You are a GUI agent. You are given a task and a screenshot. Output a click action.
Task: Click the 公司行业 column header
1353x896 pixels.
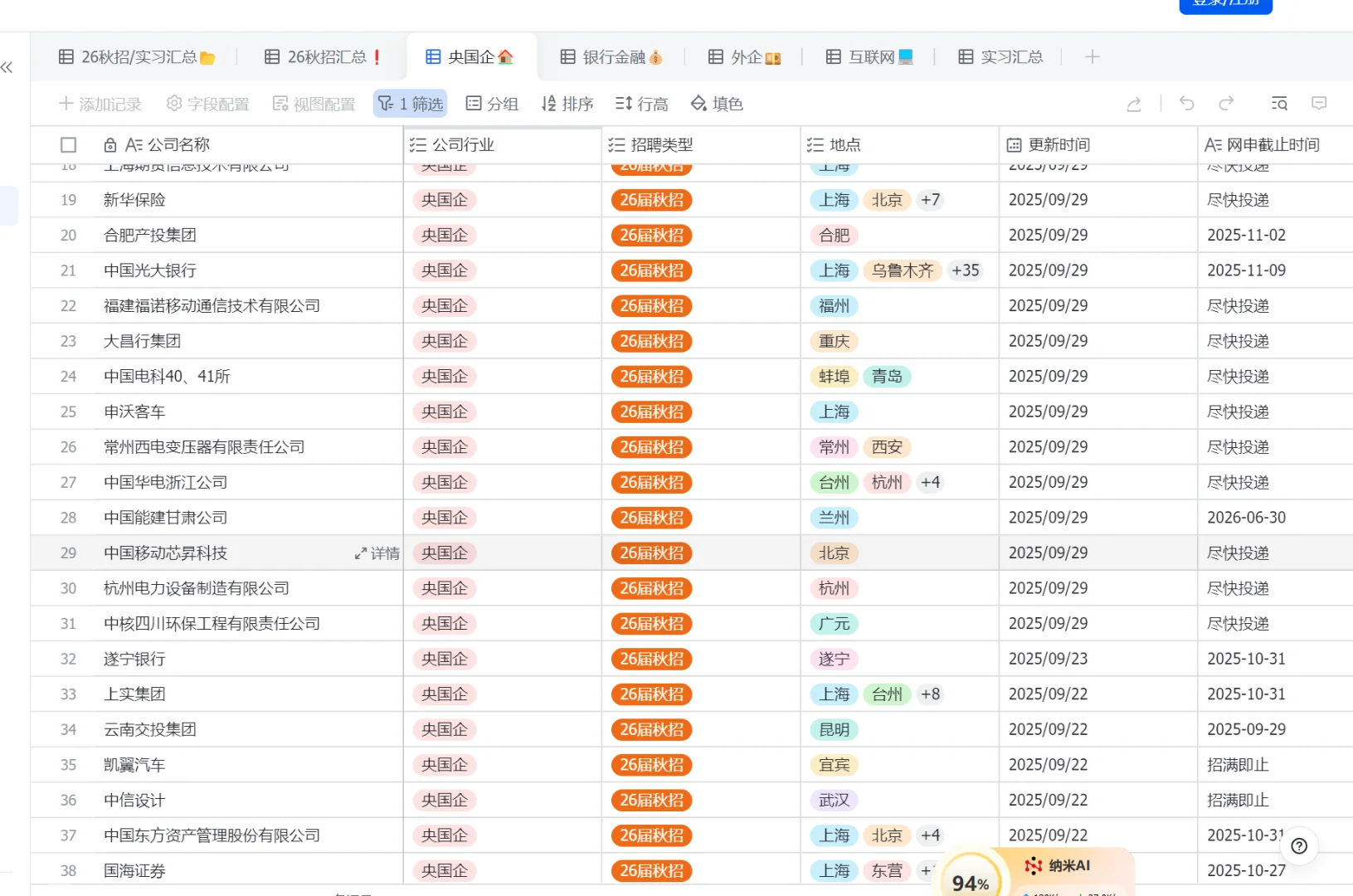pyautogui.click(x=503, y=145)
